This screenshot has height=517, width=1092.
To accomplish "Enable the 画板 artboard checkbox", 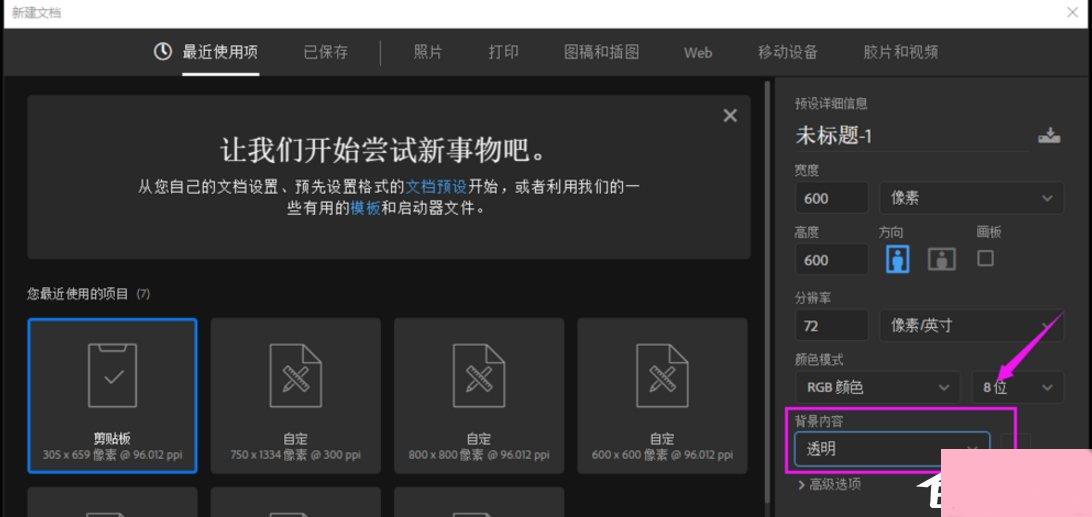I will click(x=985, y=258).
